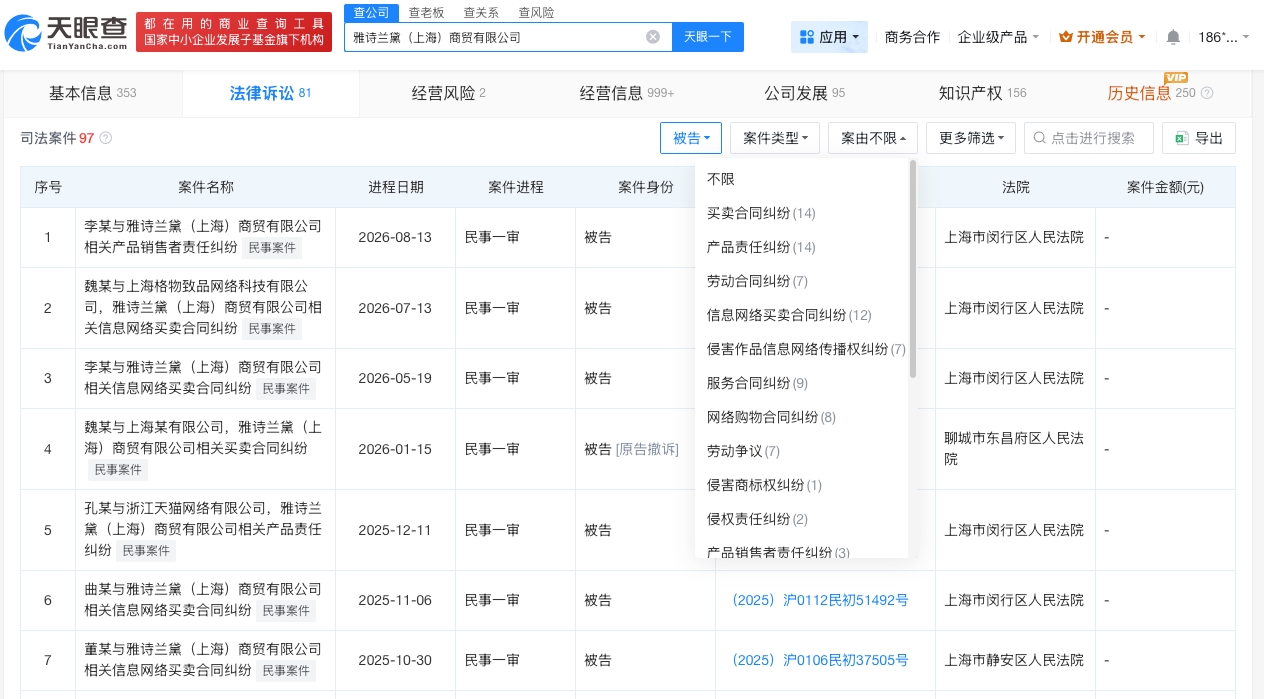Expand the 企业级产品 menu
Screen dimensions: 1264x699
[998, 37]
